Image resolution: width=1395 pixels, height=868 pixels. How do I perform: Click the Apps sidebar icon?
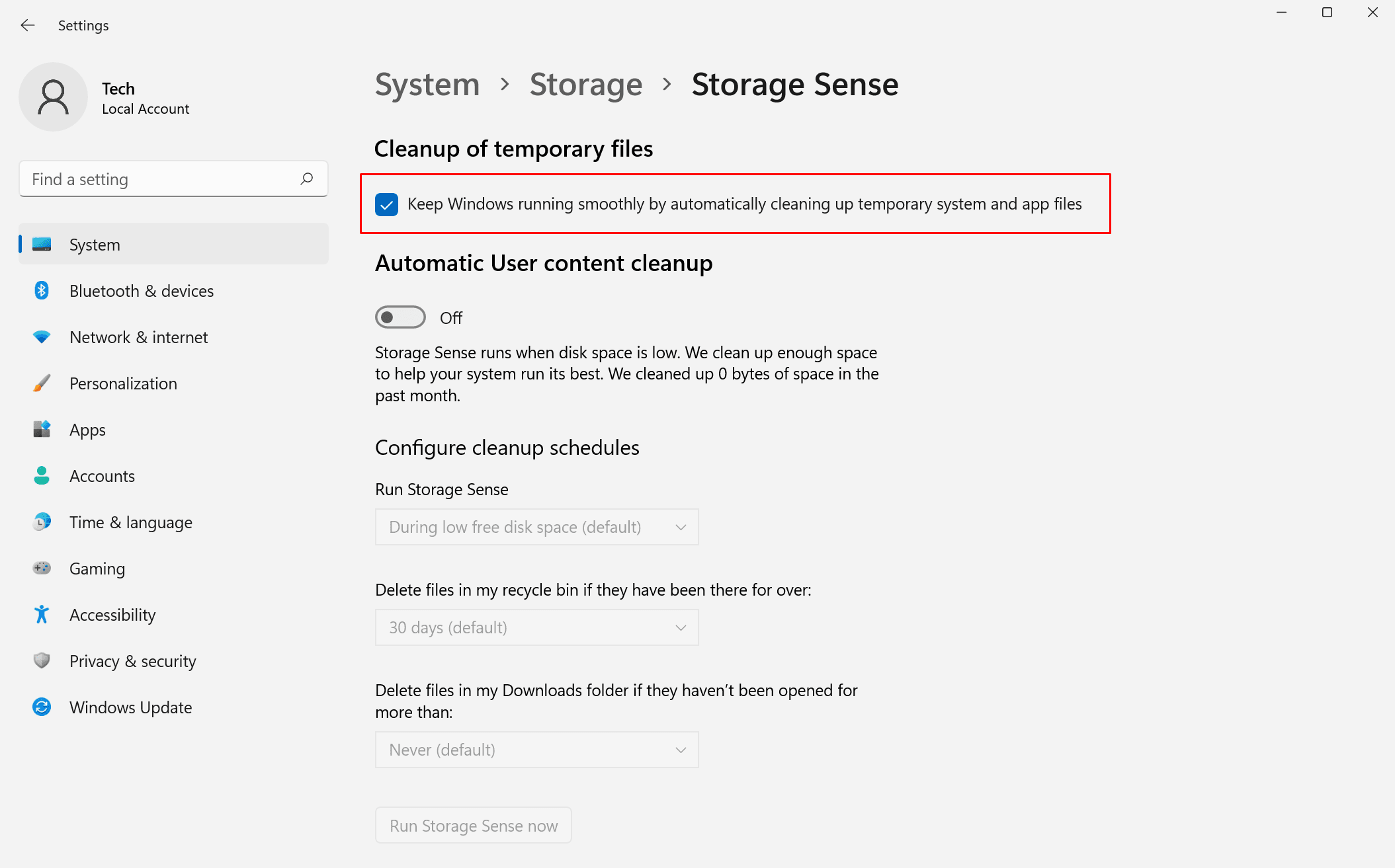(x=41, y=430)
